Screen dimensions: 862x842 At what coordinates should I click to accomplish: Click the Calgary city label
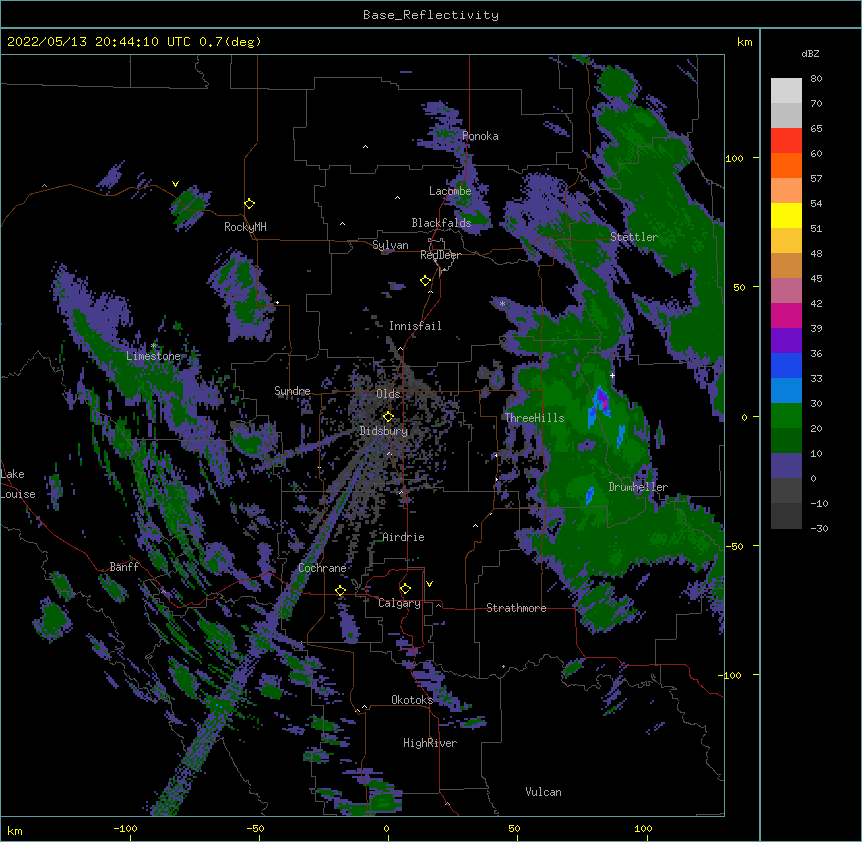(x=400, y=603)
